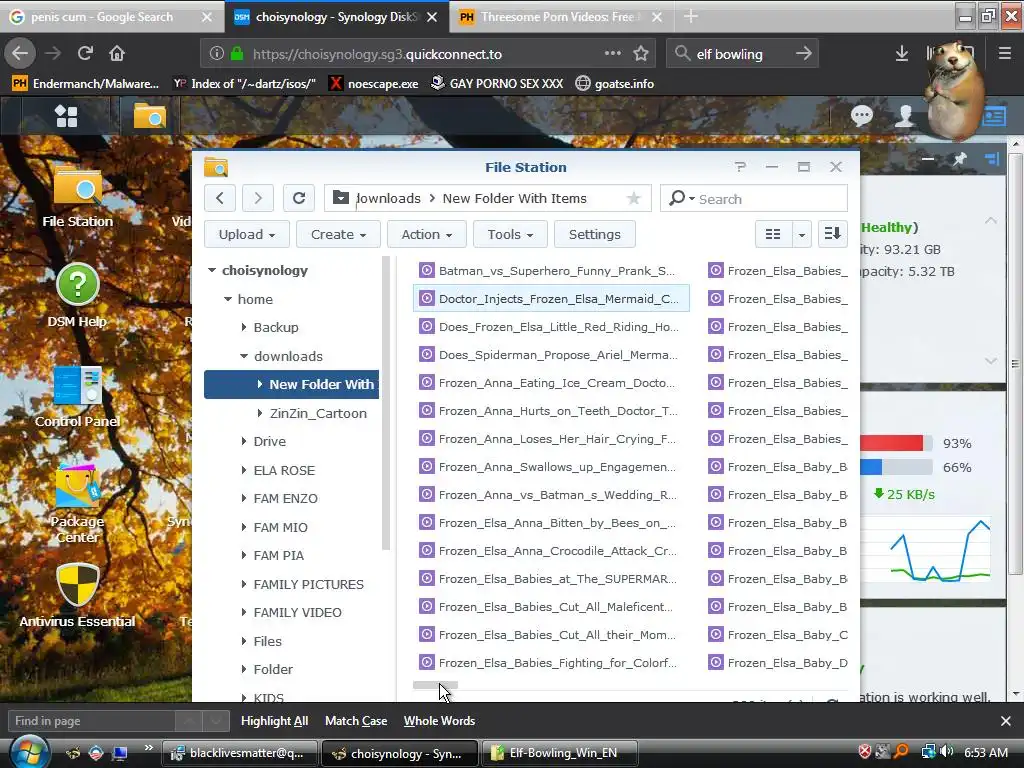Click the red 93% usage bar

click(x=891, y=443)
